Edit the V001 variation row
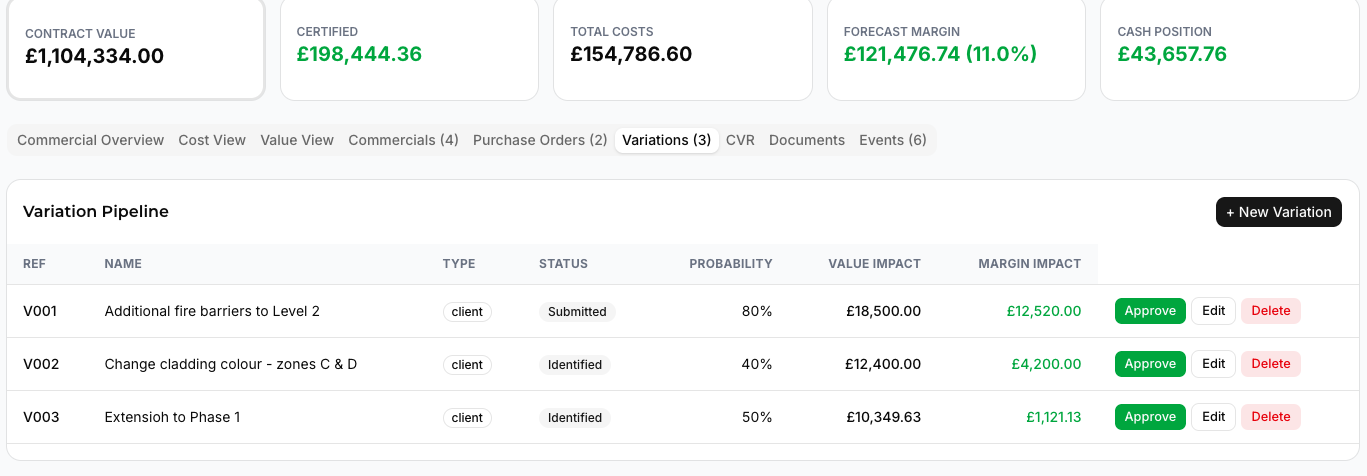1367x476 pixels. click(x=1213, y=311)
